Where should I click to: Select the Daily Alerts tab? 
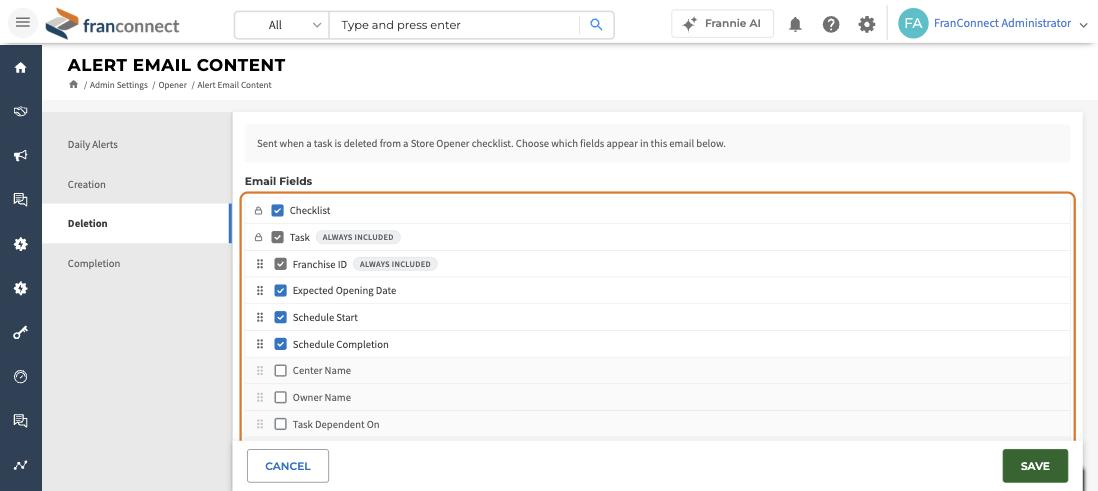click(x=137, y=144)
